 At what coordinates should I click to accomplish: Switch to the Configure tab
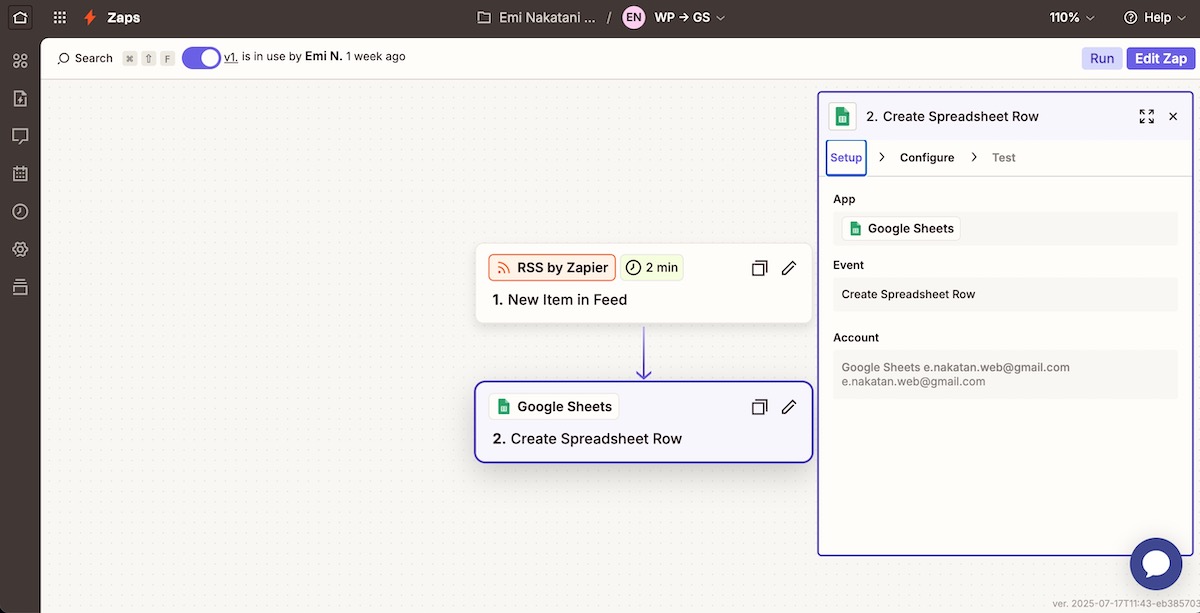coord(926,158)
